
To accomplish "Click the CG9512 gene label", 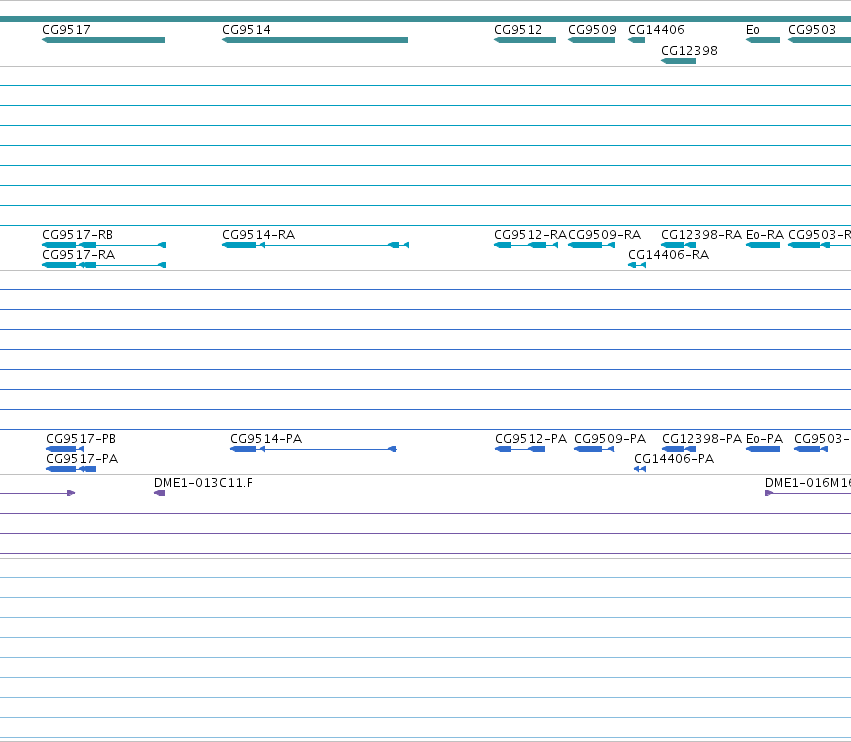I will (518, 30).
